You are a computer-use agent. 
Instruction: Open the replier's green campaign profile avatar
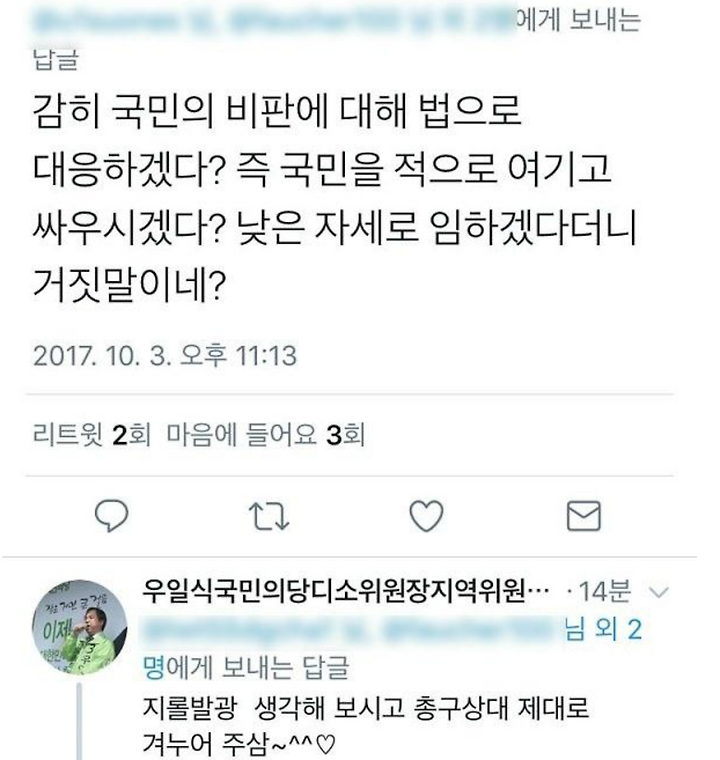[x=80, y=627]
